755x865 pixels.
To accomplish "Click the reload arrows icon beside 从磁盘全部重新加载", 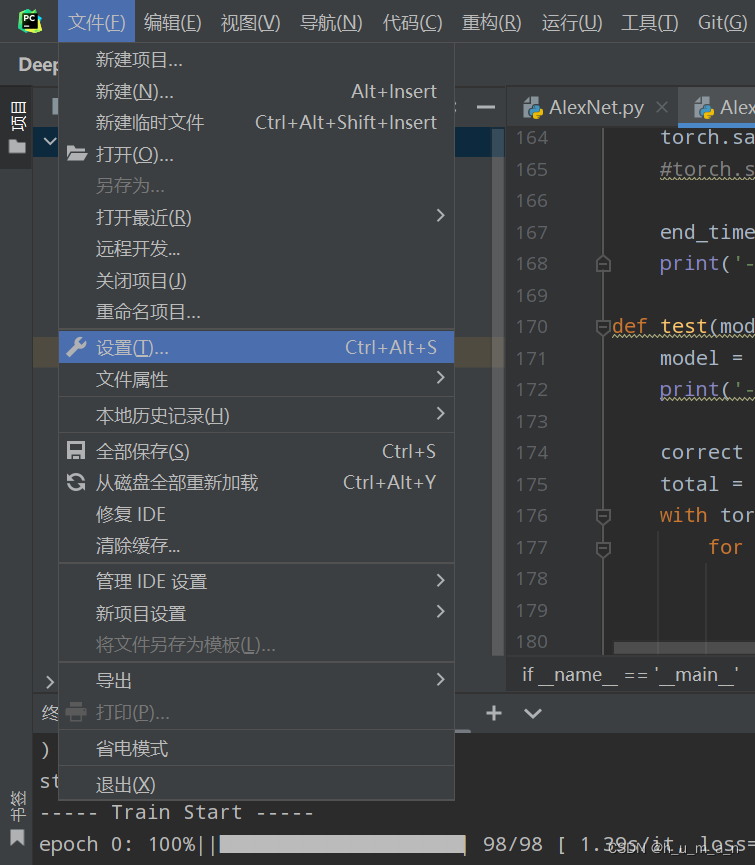I will (x=76, y=482).
